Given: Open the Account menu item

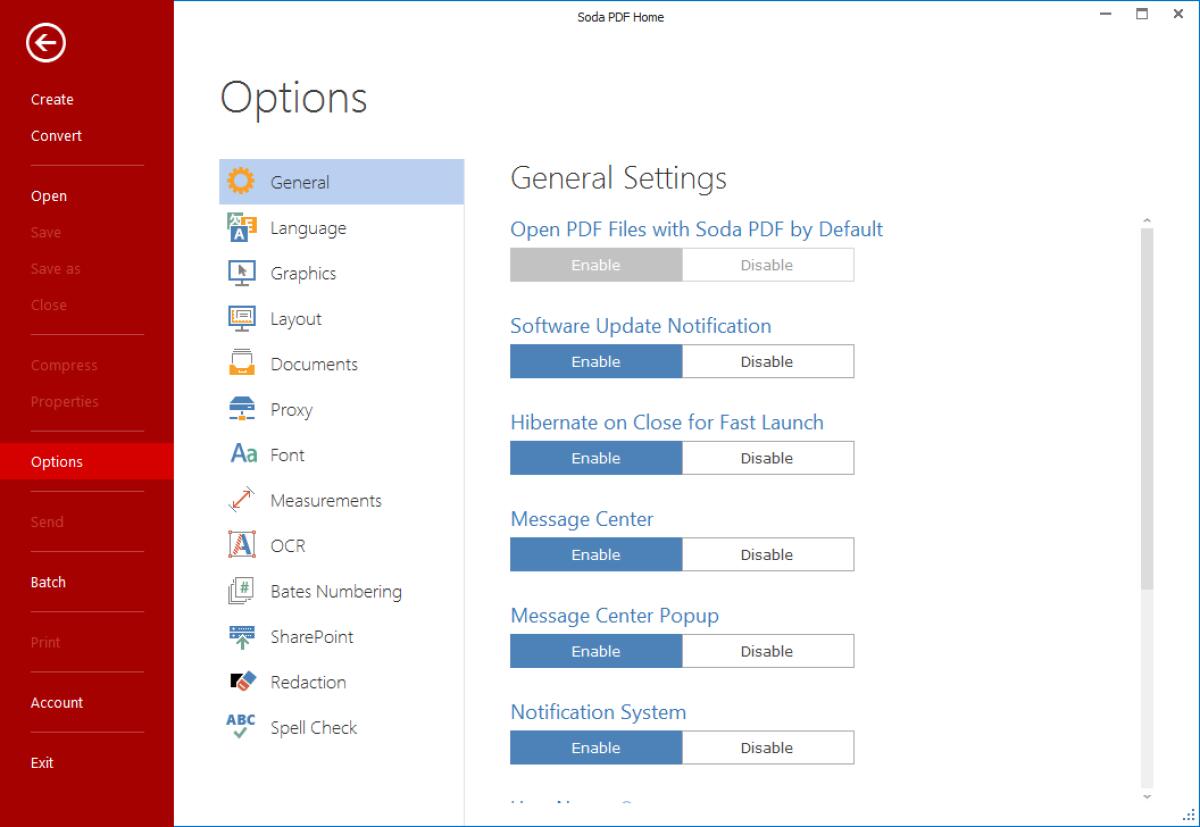Looking at the screenshot, I should [x=56, y=702].
